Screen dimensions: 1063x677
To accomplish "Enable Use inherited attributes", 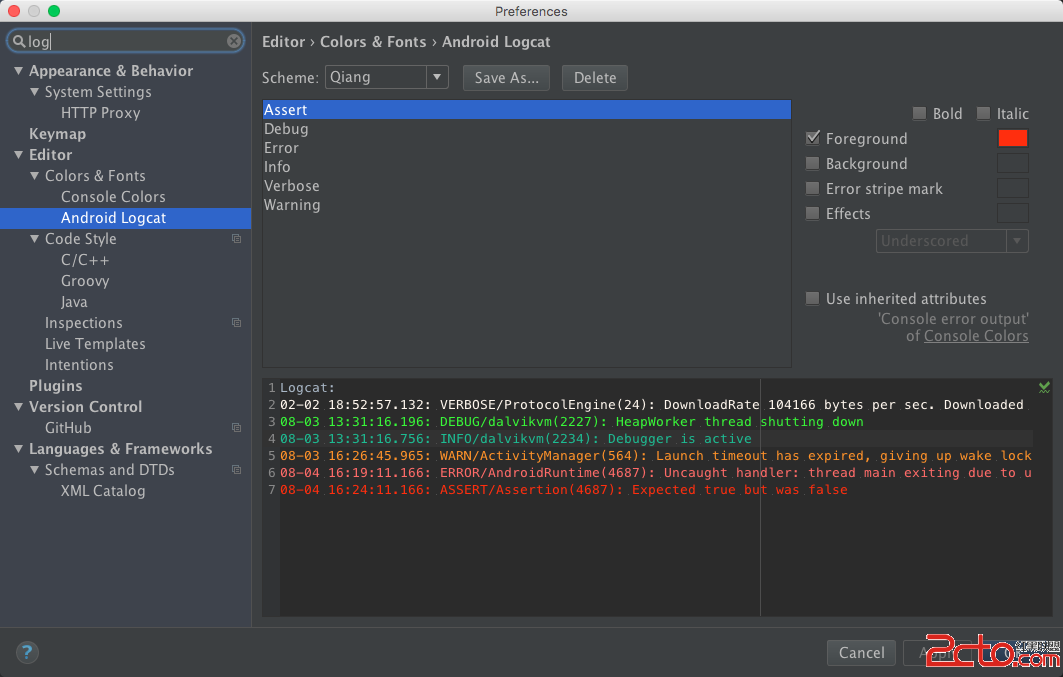I will pyautogui.click(x=813, y=299).
